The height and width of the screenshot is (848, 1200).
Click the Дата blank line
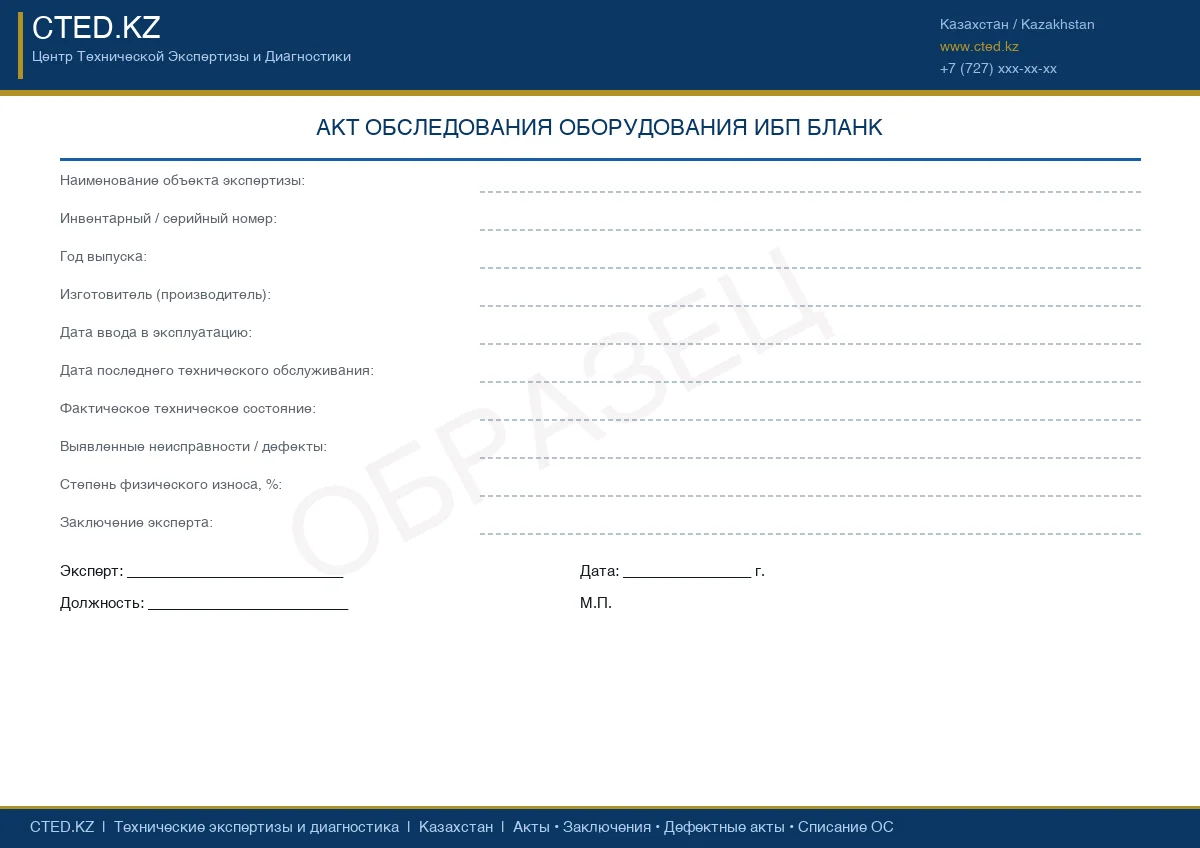[x=686, y=572]
